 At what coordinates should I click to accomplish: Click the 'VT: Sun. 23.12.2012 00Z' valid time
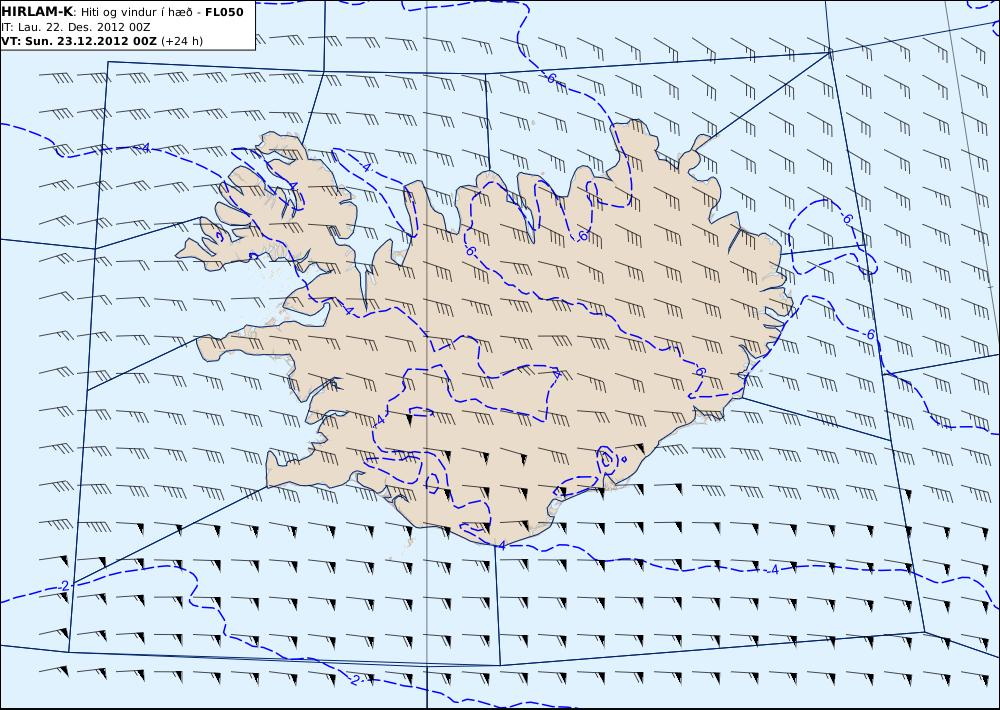point(78,41)
